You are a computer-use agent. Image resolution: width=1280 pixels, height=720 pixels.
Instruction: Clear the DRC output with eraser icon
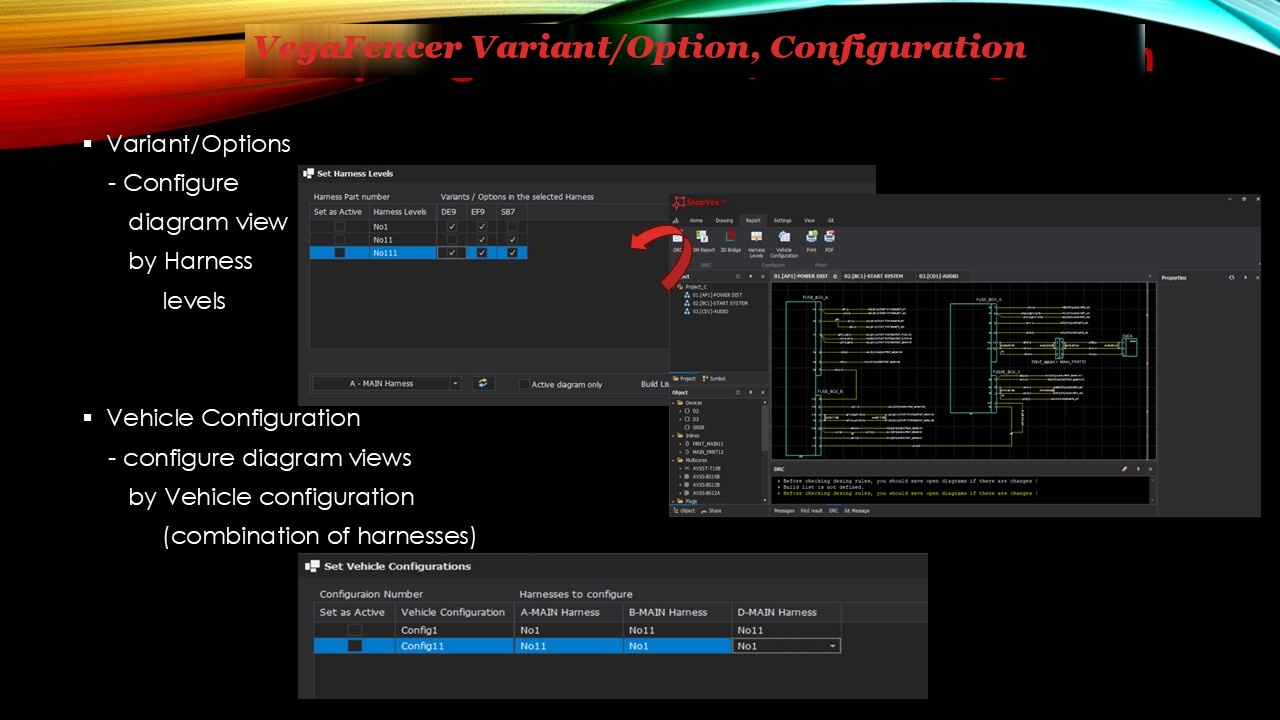click(1124, 468)
